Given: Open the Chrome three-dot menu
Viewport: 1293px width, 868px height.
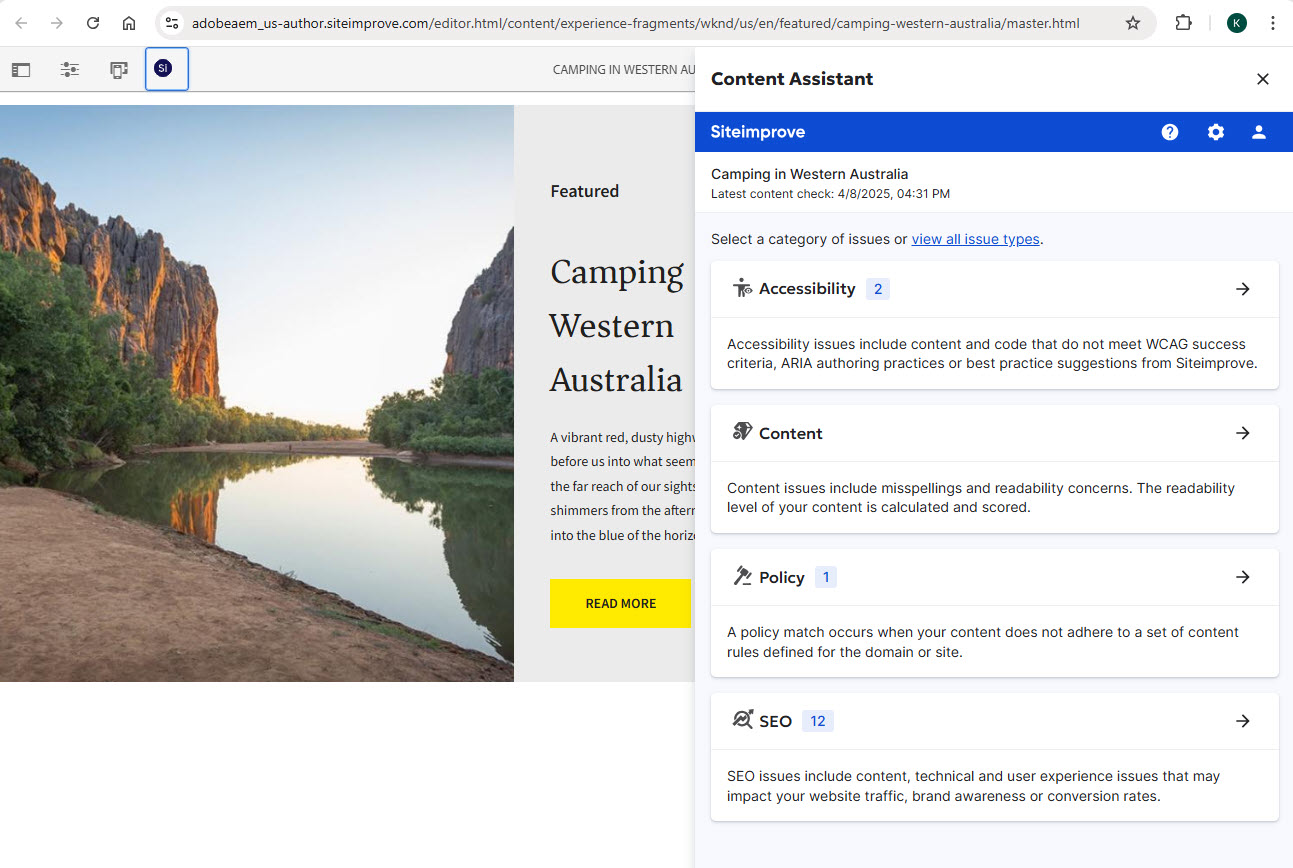Looking at the screenshot, I should click(x=1274, y=22).
